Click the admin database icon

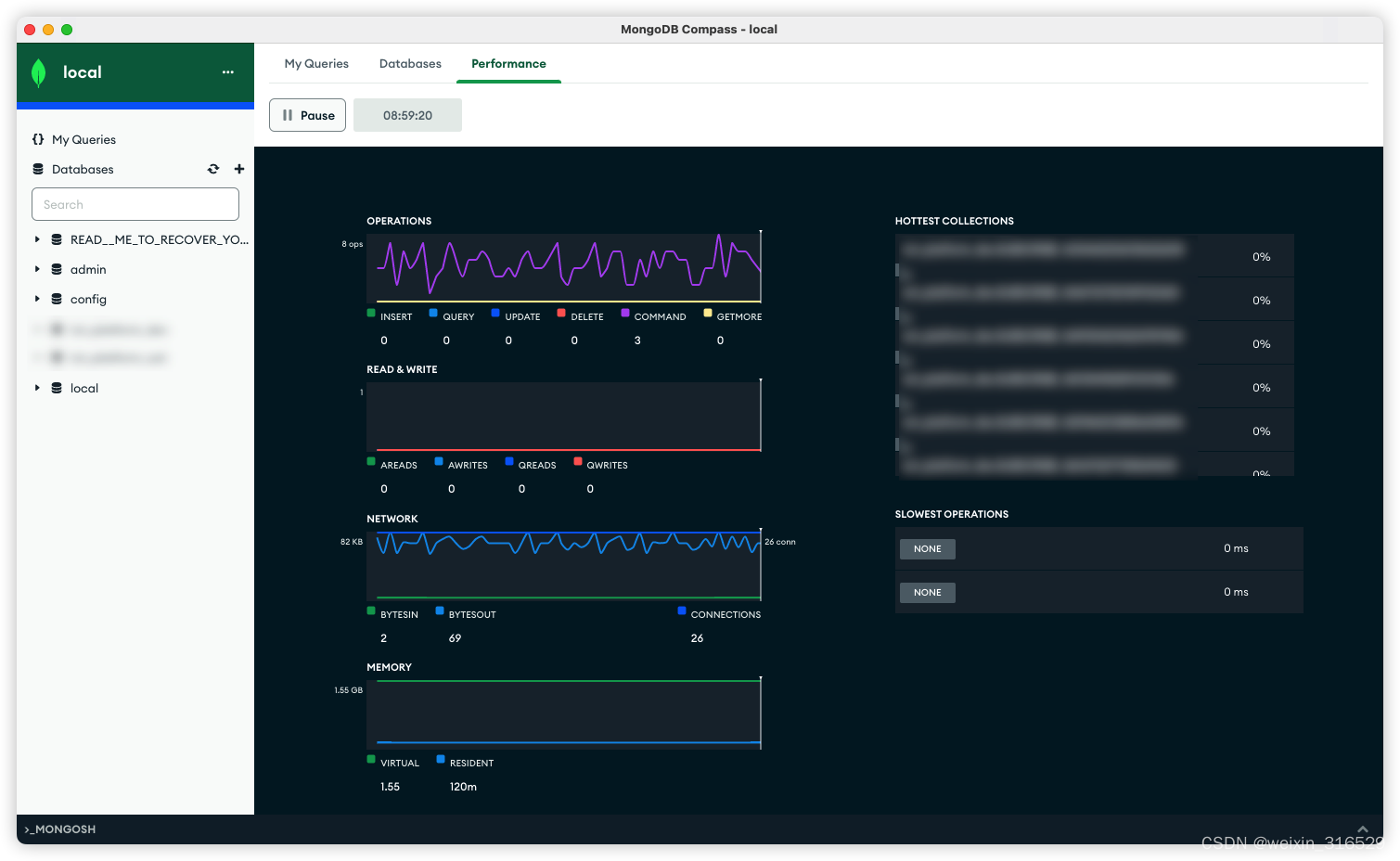click(57, 269)
